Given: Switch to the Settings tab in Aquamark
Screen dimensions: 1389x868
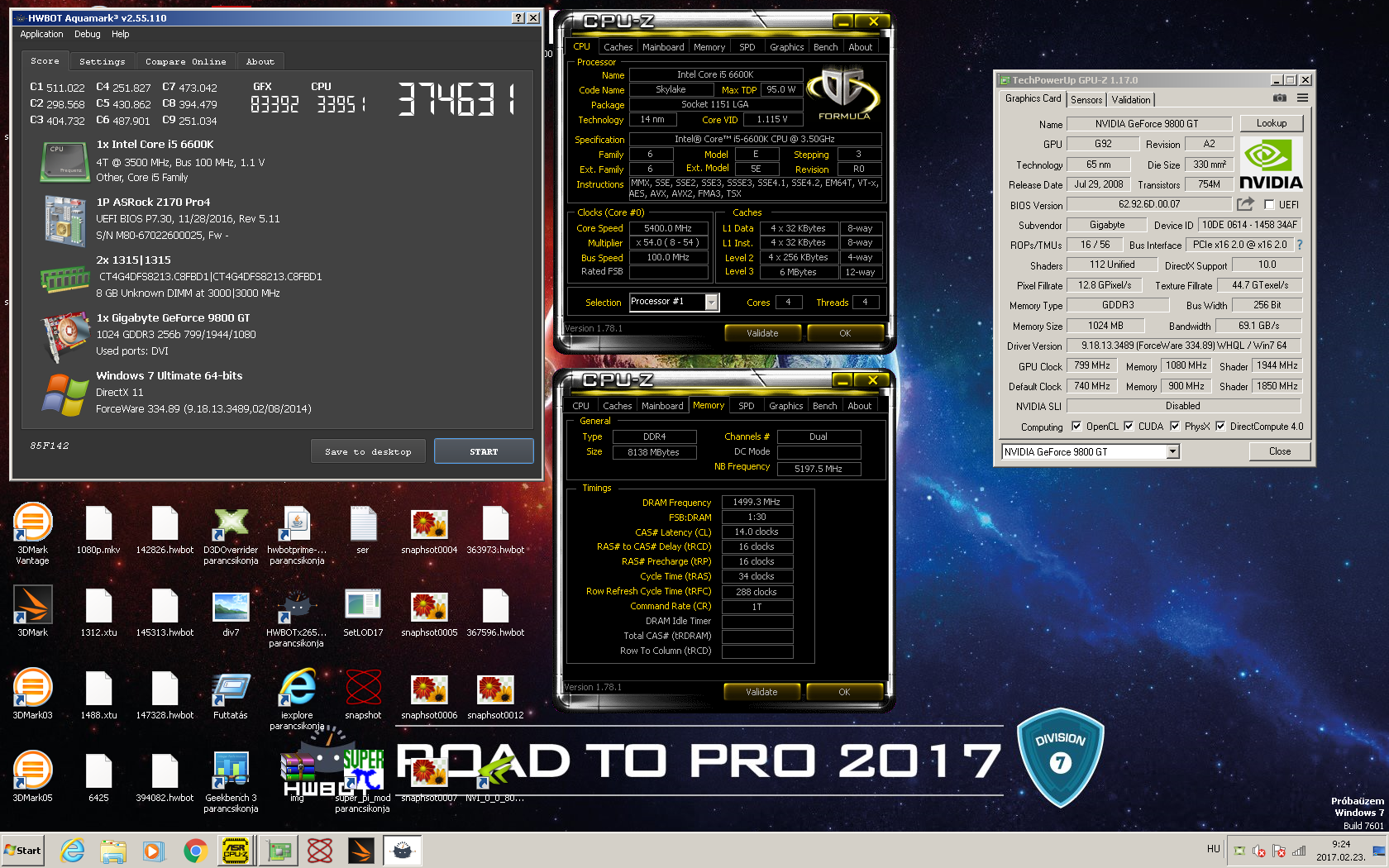Looking at the screenshot, I should pyautogui.click(x=103, y=61).
